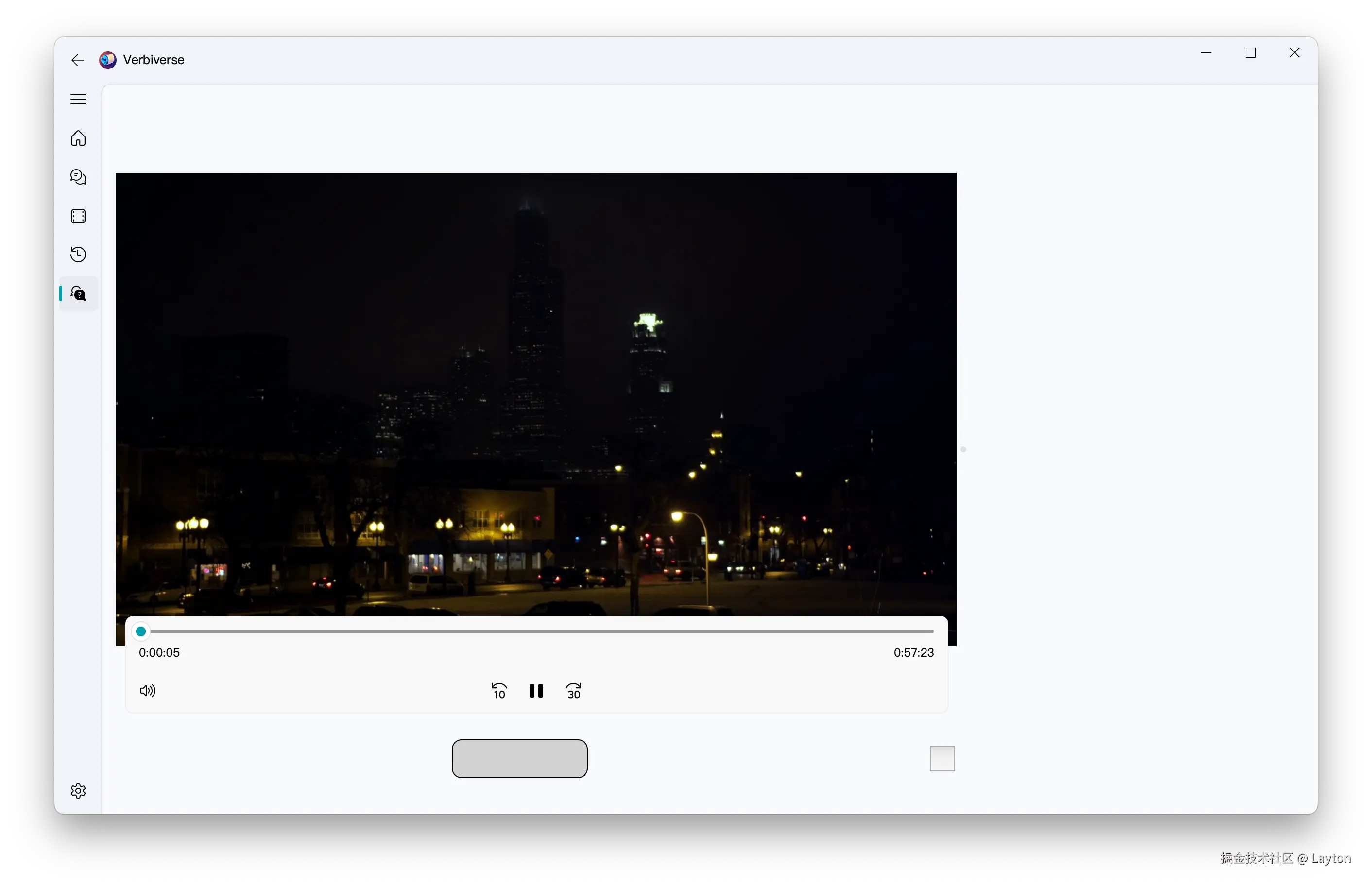Click the total duration 0:57:23 label
This screenshot has width=1372, height=886.
pyautogui.click(x=913, y=652)
